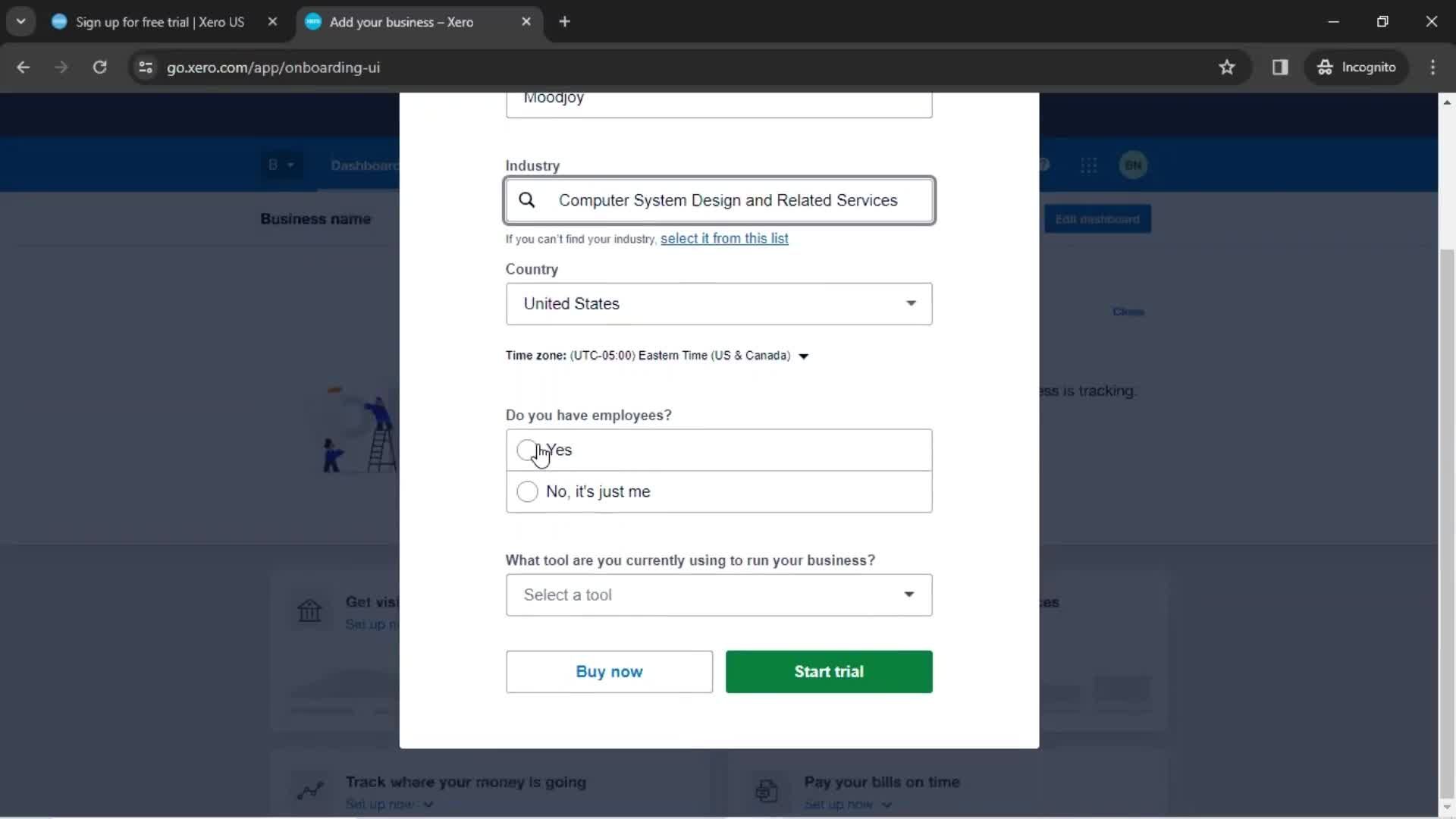View site information icon in address bar

point(146,67)
